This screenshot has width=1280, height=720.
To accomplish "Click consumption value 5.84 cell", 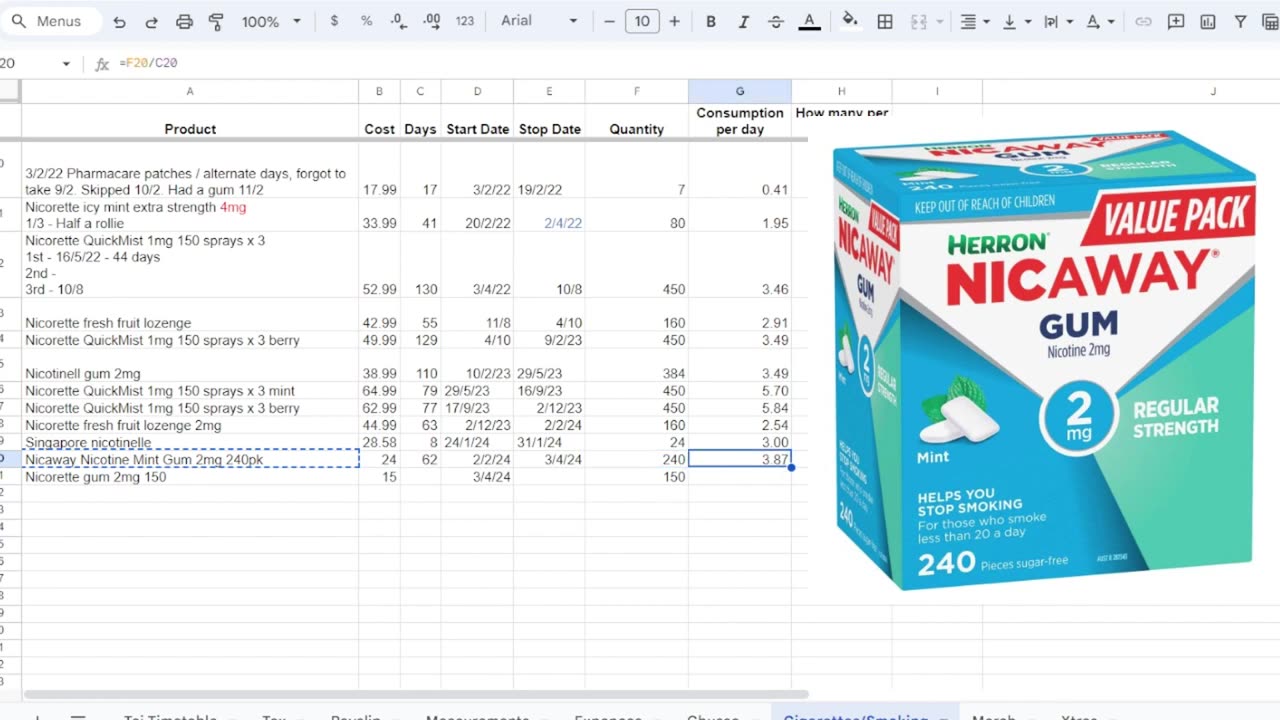I will (x=740, y=408).
